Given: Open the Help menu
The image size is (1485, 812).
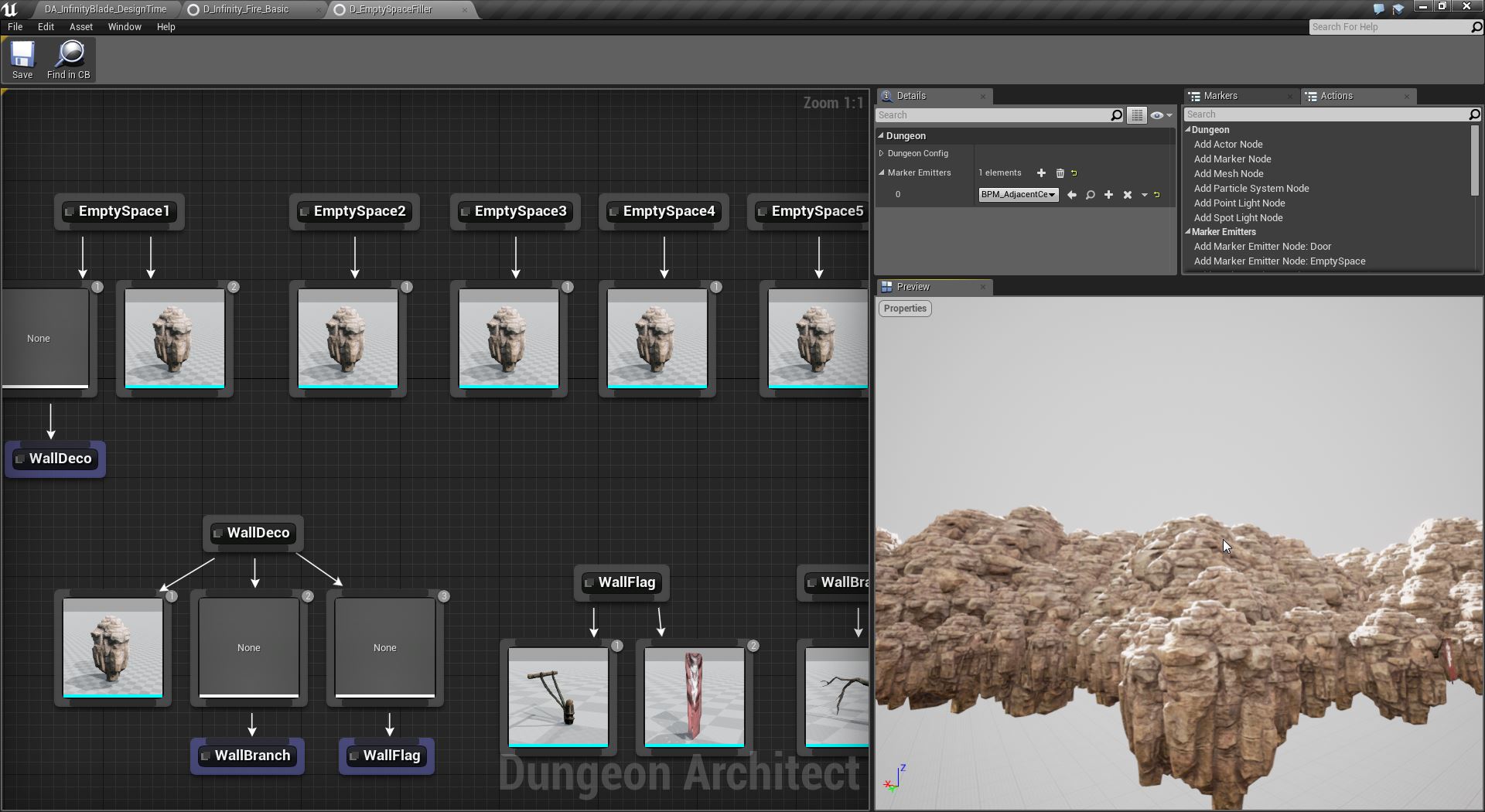Looking at the screenshot, I should [166, 27].
